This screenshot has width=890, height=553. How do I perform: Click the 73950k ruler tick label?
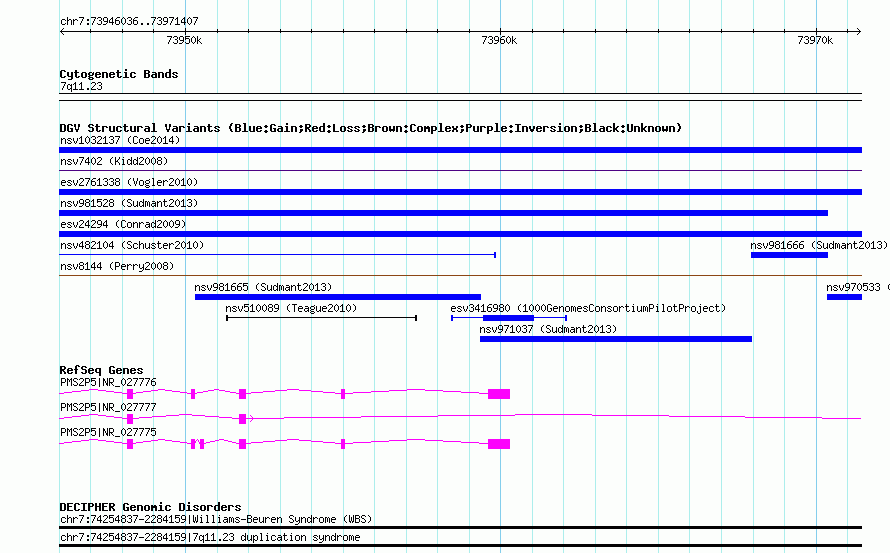pyautogui.click(x=184, y=40)
